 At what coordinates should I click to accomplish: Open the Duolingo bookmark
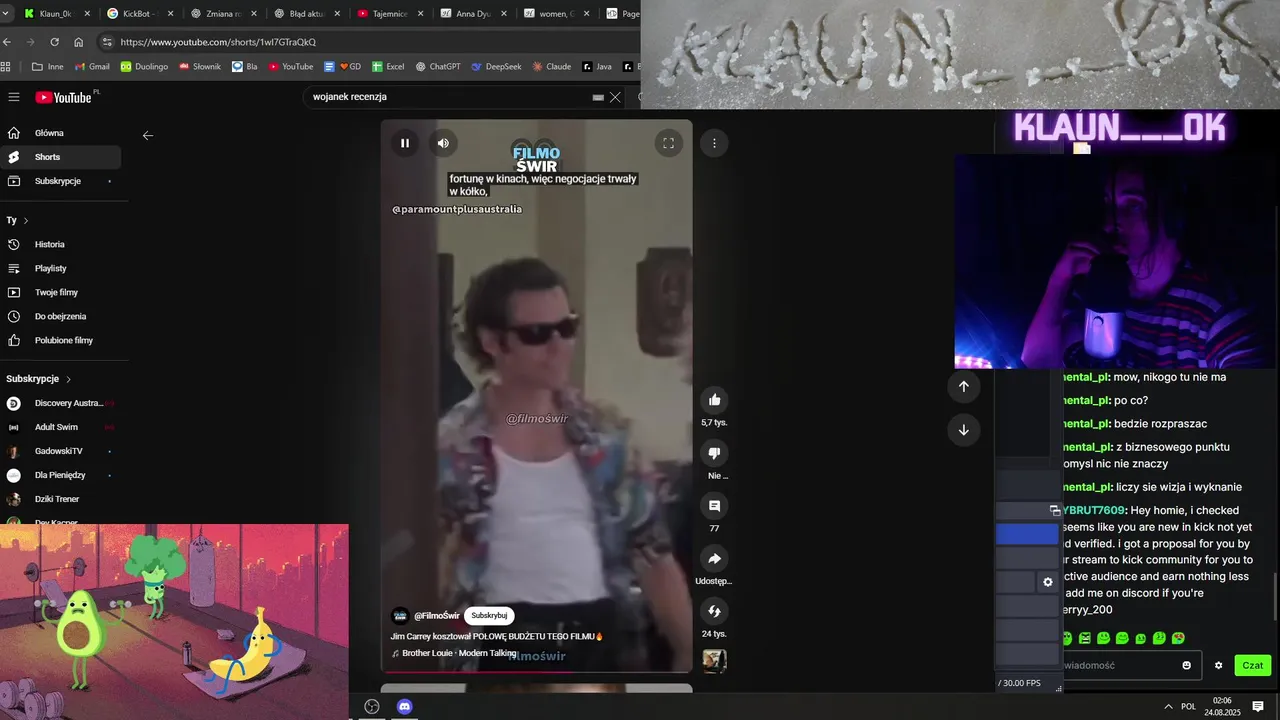pos(144,67)
